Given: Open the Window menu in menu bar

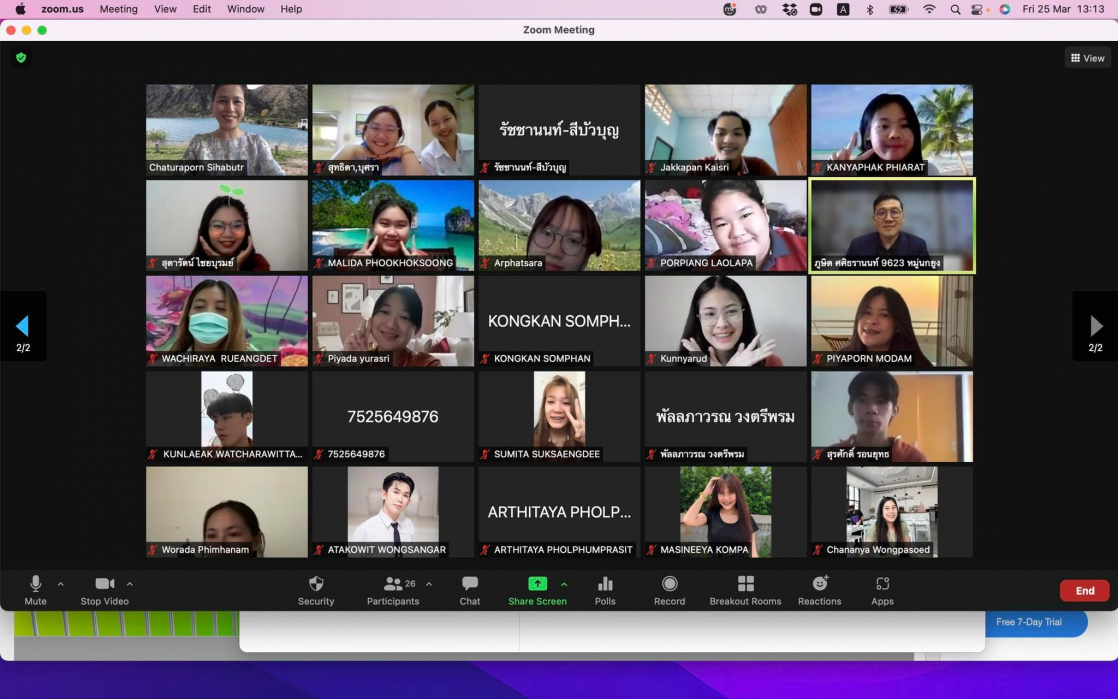Looking at the screenshot, I should tap(245, 9).
